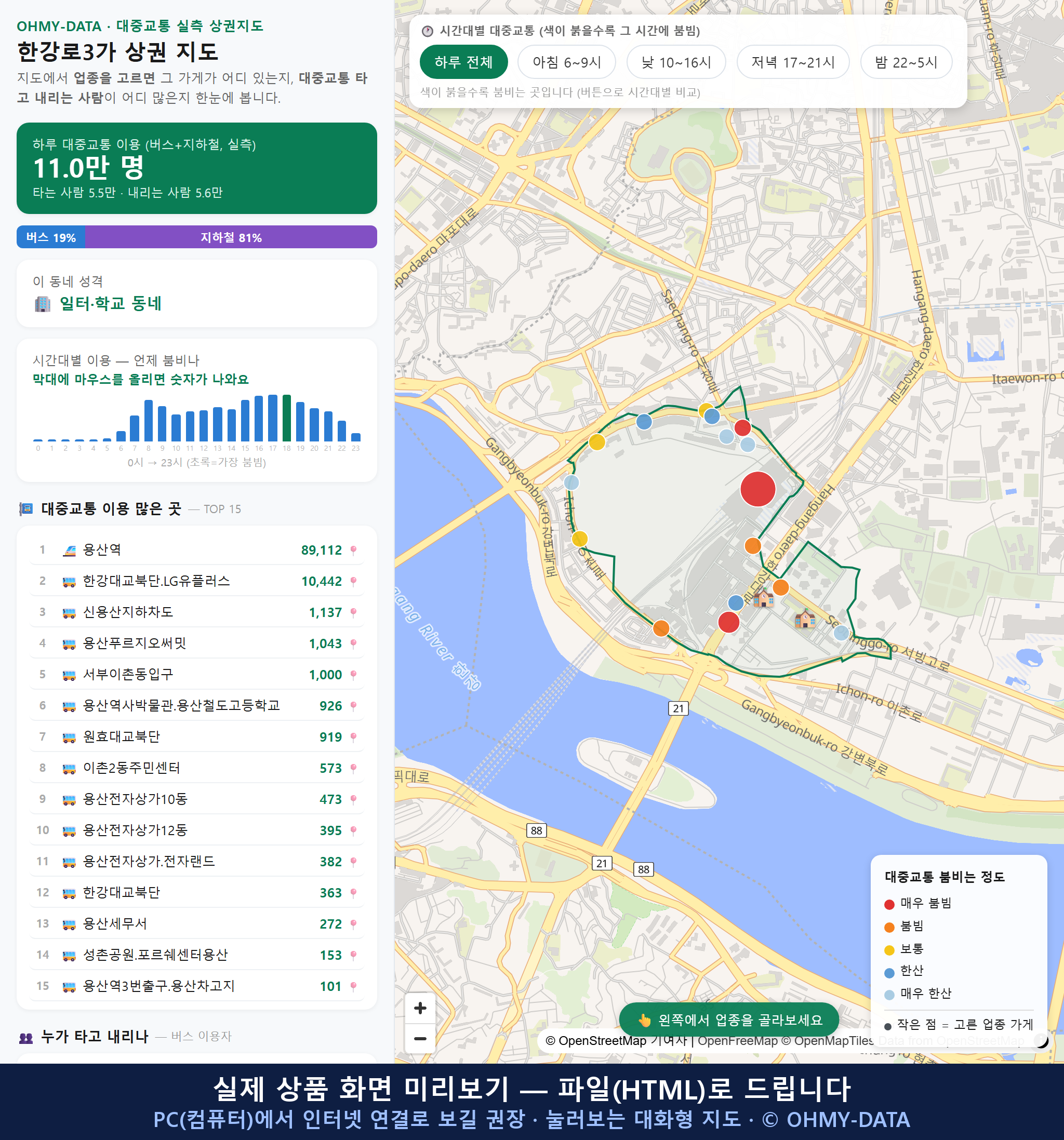Click the pin icon for 용산푸르지오써밋
Image resolution: width=1064 pixels, height=1140 pixels.
(353, 644)
